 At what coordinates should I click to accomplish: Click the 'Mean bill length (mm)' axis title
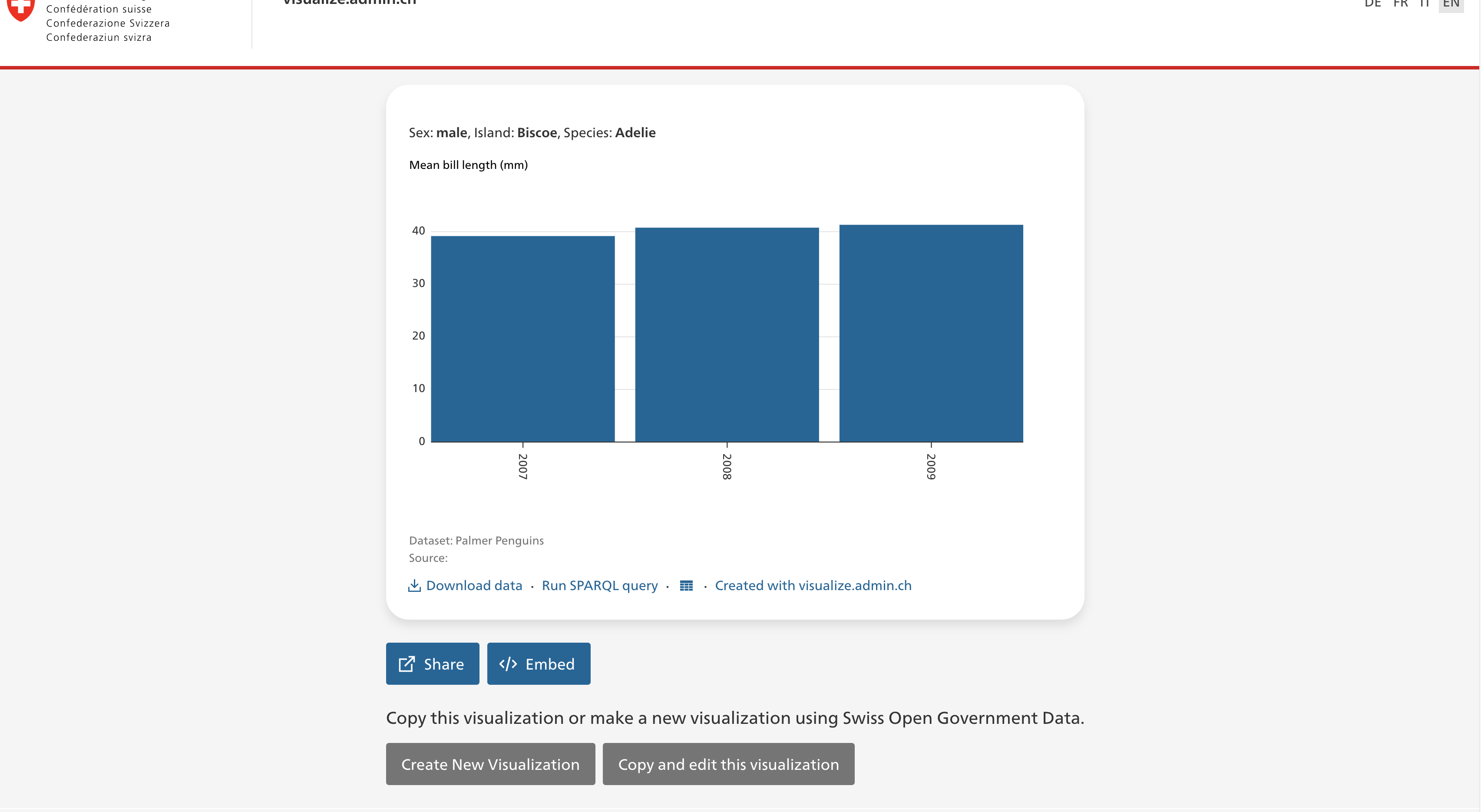click(468, 165)
